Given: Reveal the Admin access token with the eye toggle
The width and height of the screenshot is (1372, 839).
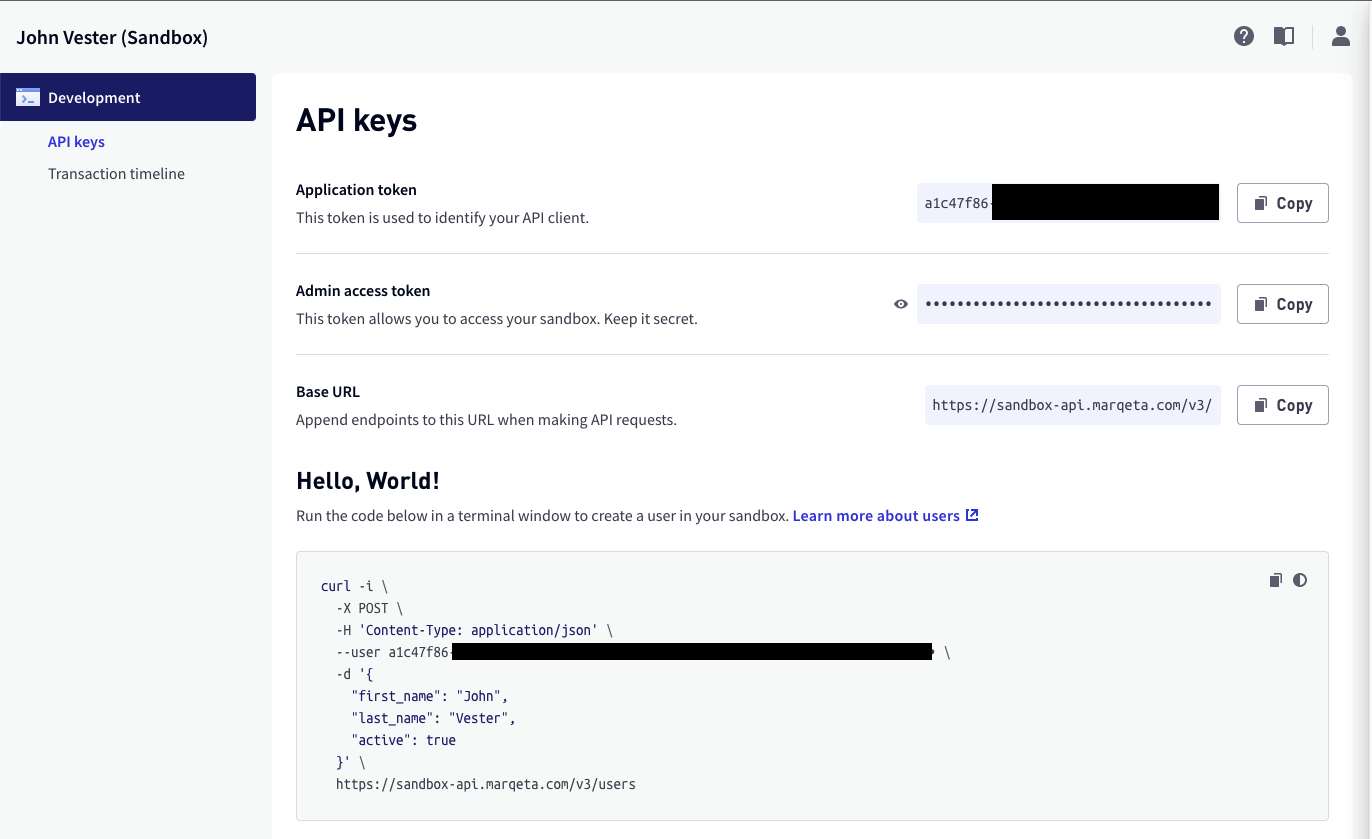Looking at the screenshot, I should coord(901,303).
